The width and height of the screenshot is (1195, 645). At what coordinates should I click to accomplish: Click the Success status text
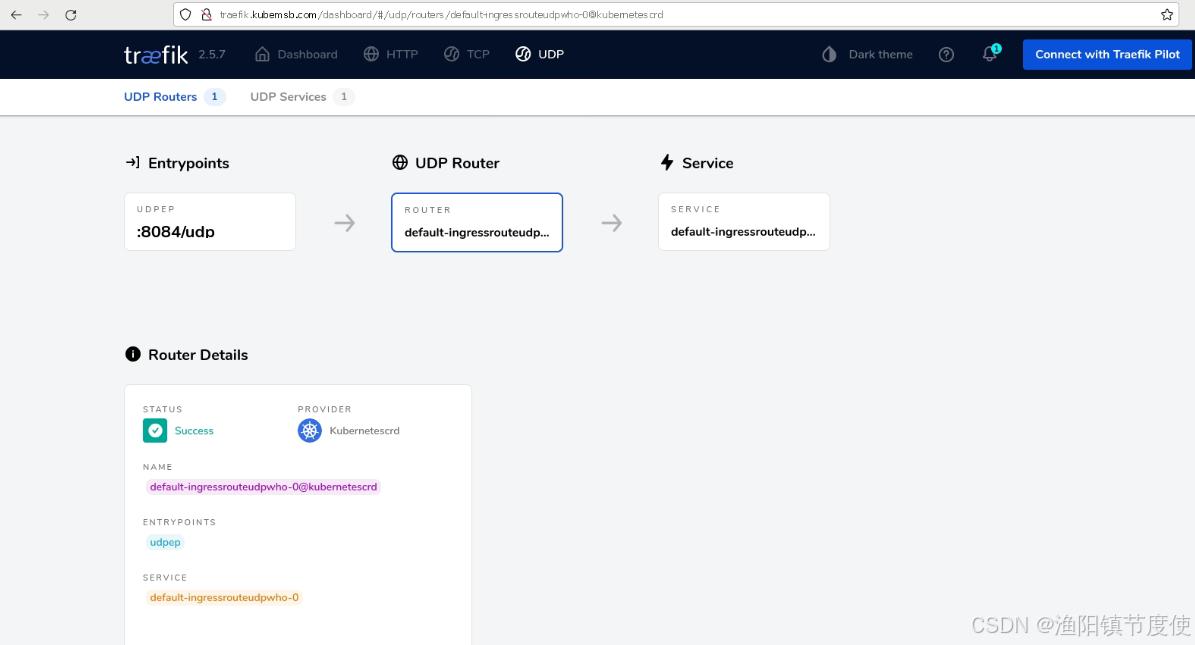click(x=194, y=431)
